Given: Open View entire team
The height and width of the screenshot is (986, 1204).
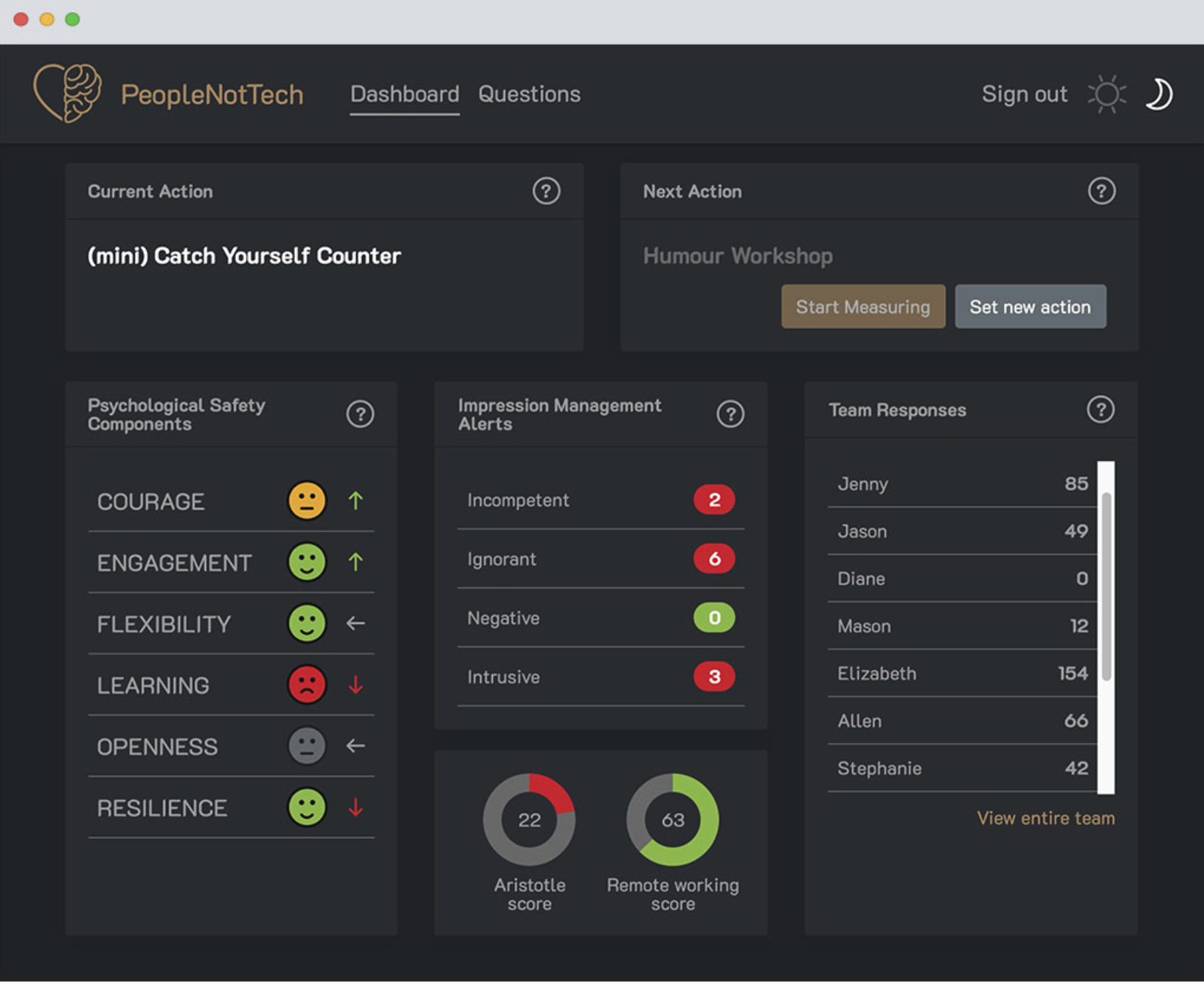Looking at the screenshot, I should tap(1045, 818).
